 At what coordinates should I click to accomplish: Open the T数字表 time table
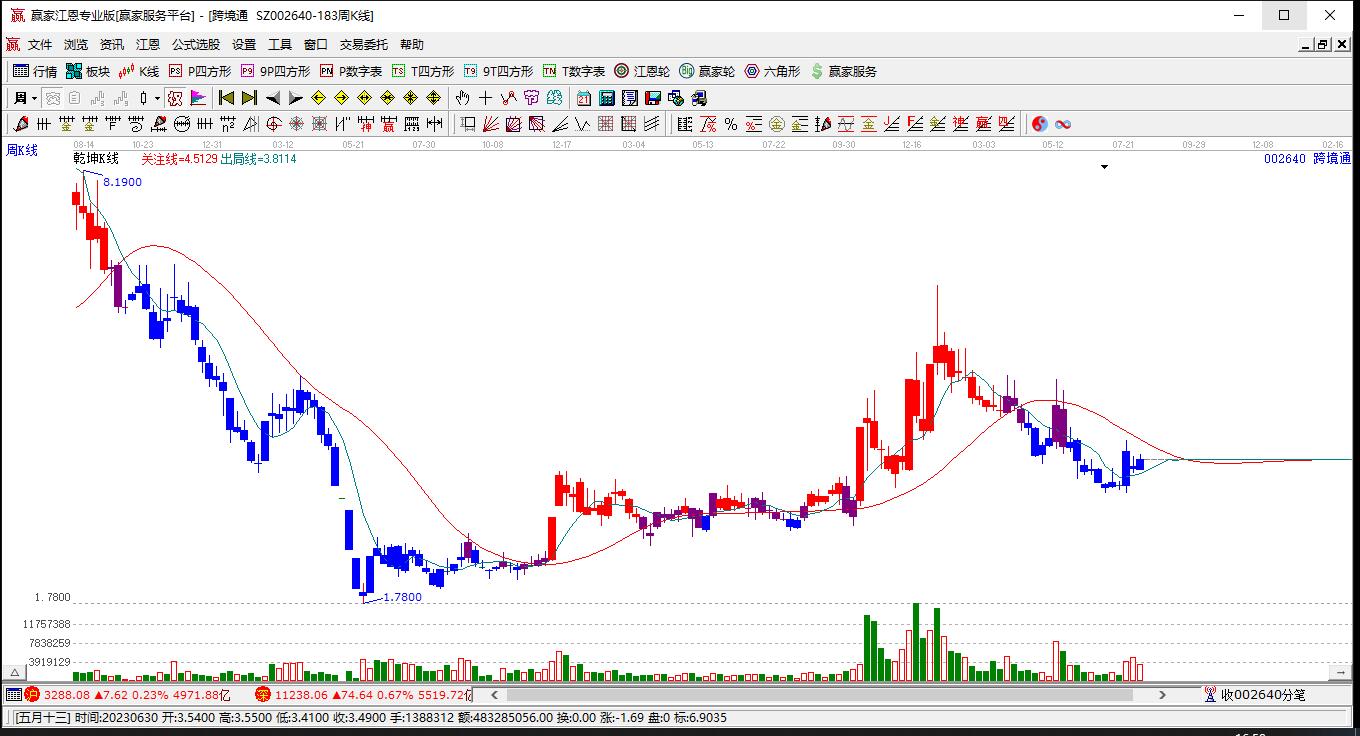573,71
